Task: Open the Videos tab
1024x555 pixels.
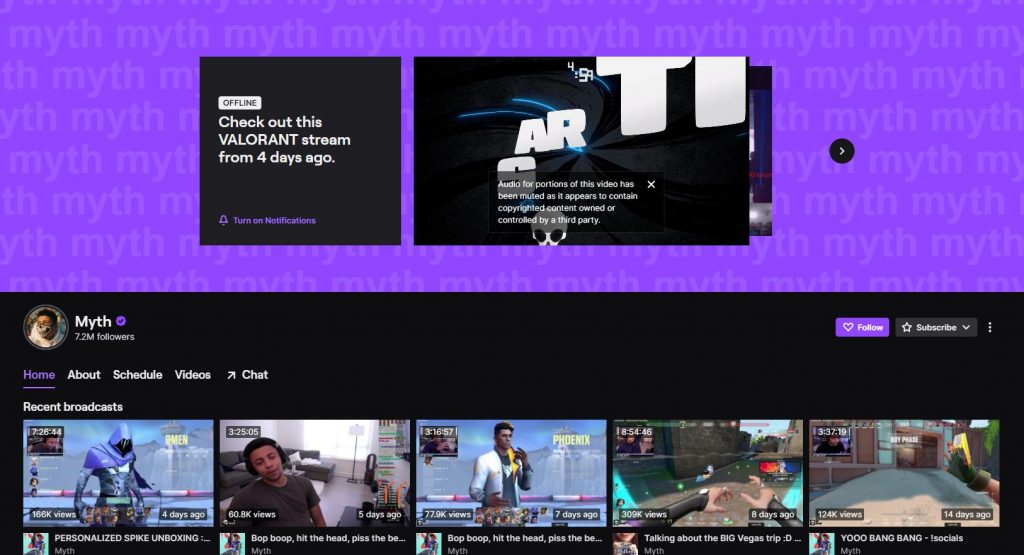Action: point(193,375)
